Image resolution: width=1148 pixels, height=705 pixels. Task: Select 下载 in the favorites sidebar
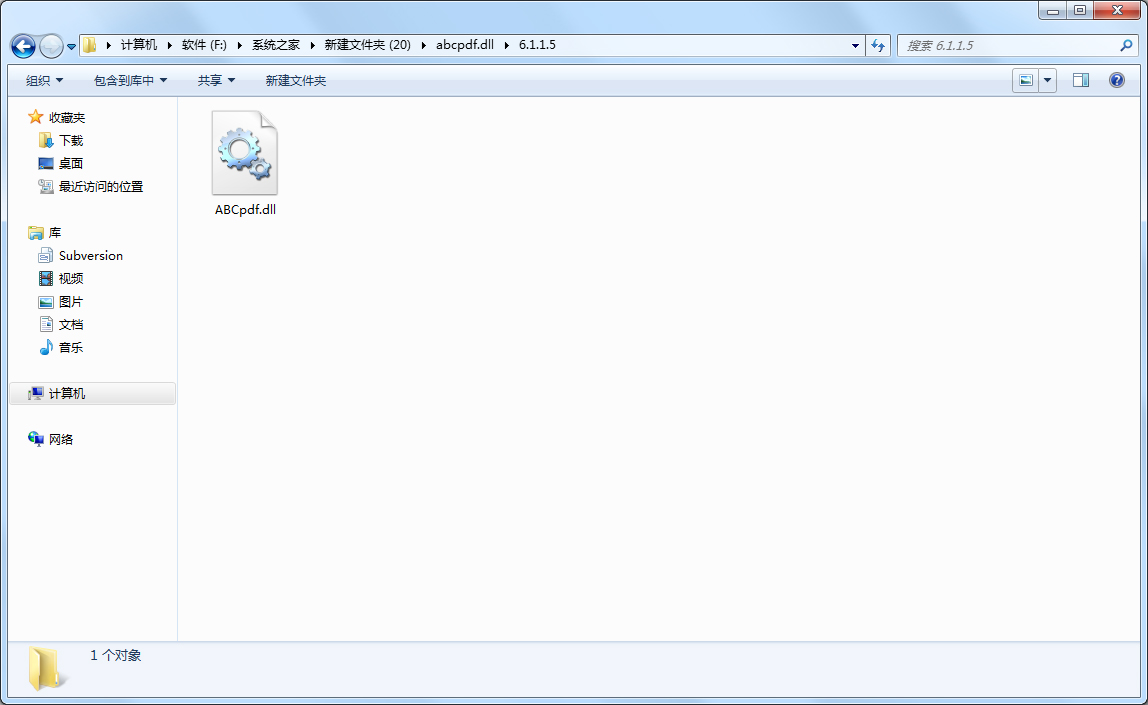tap(70, 141)
